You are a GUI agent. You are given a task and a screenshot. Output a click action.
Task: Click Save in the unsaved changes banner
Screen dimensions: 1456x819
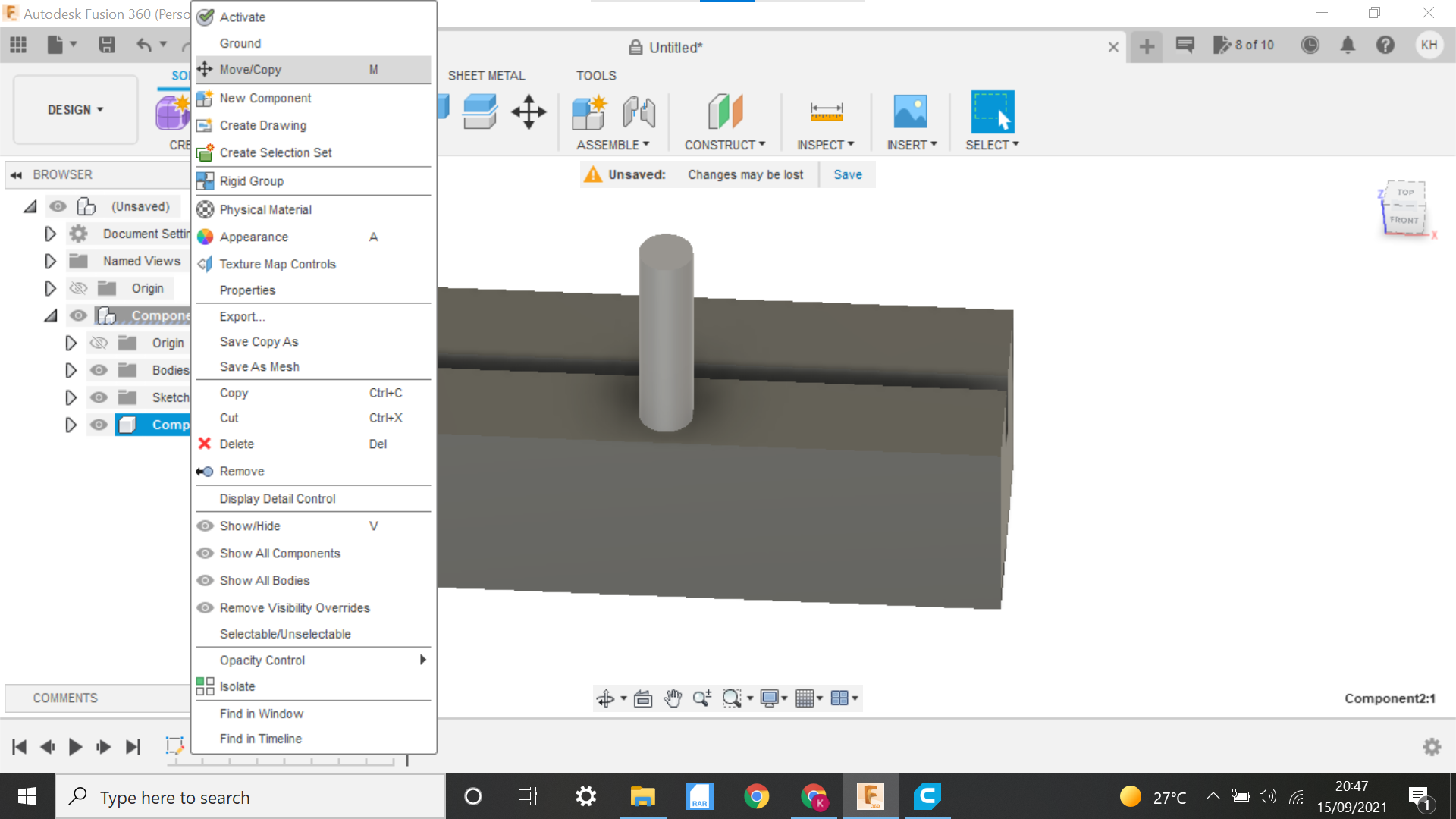(847, 174)
